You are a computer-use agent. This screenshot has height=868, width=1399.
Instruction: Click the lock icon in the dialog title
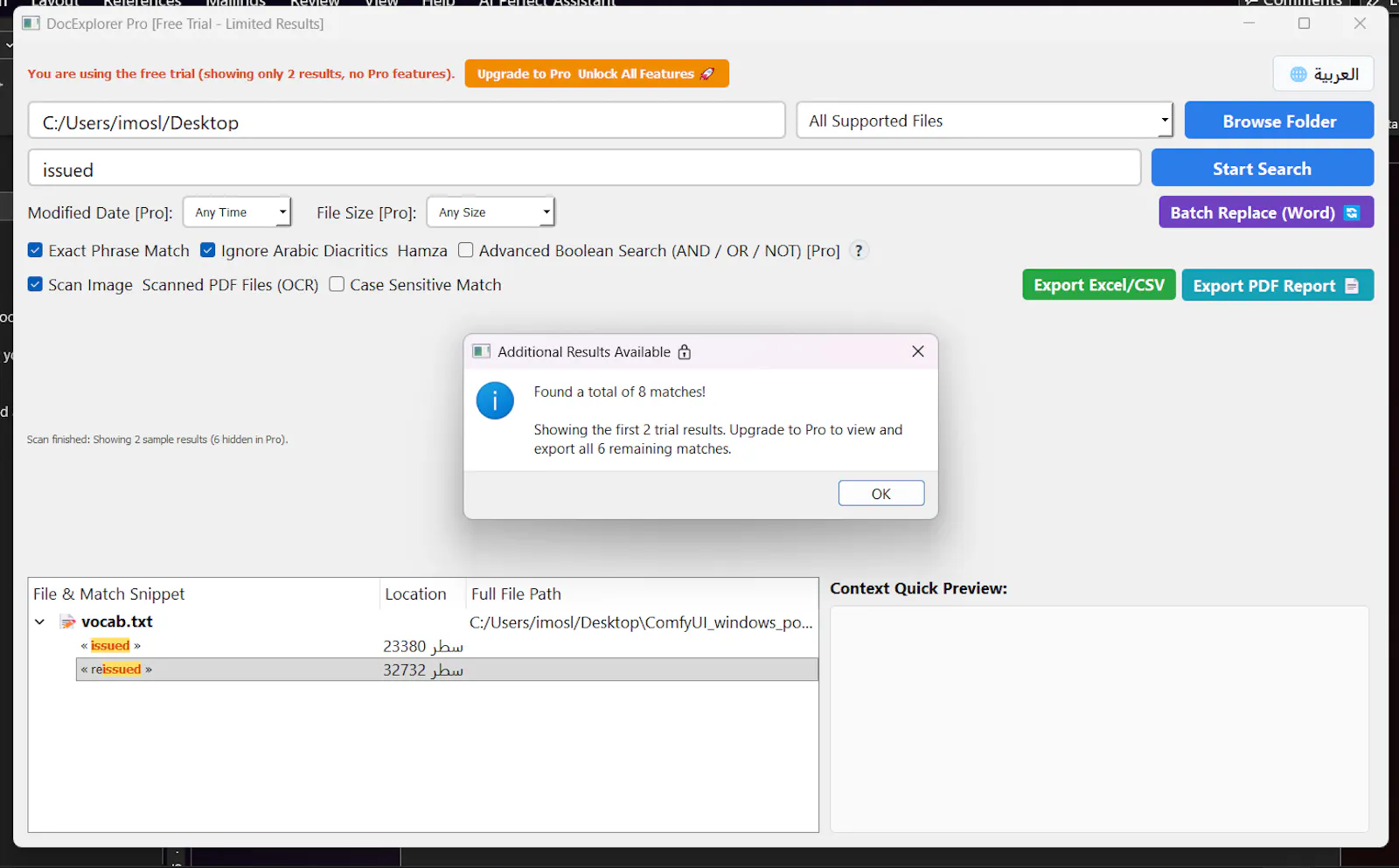[685, 351]
